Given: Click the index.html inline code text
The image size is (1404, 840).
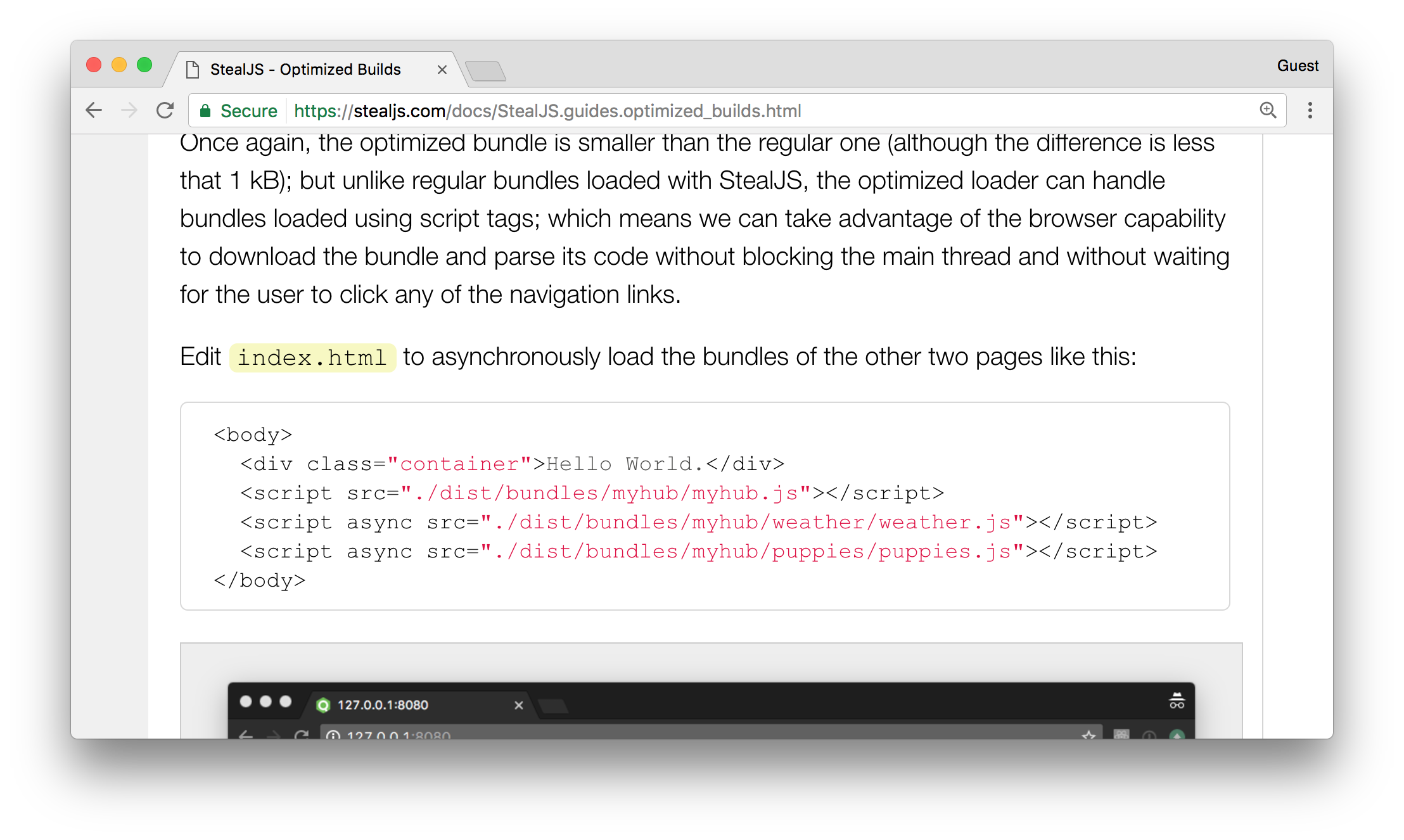Looking at the screenshot, I should point(312,357).
